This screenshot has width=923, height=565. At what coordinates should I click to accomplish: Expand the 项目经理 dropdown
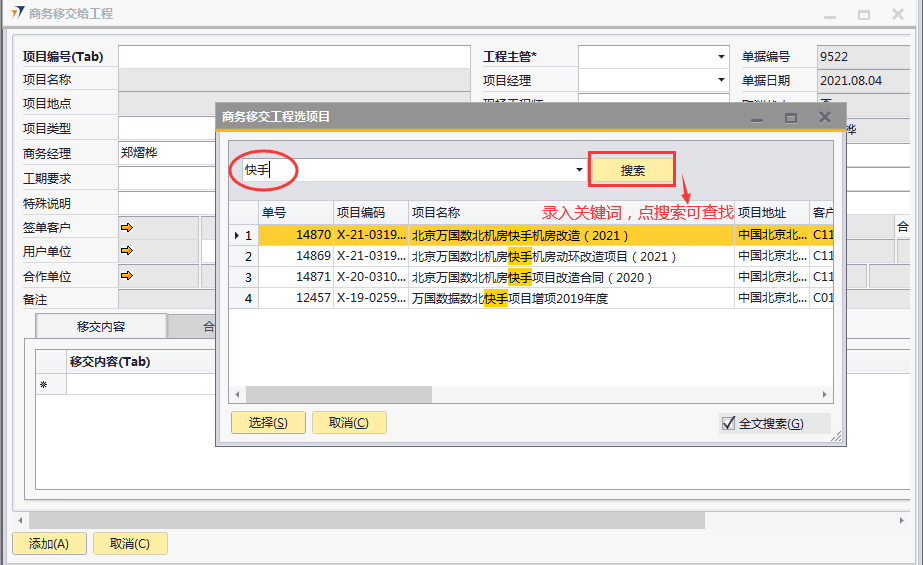[721, 81]
